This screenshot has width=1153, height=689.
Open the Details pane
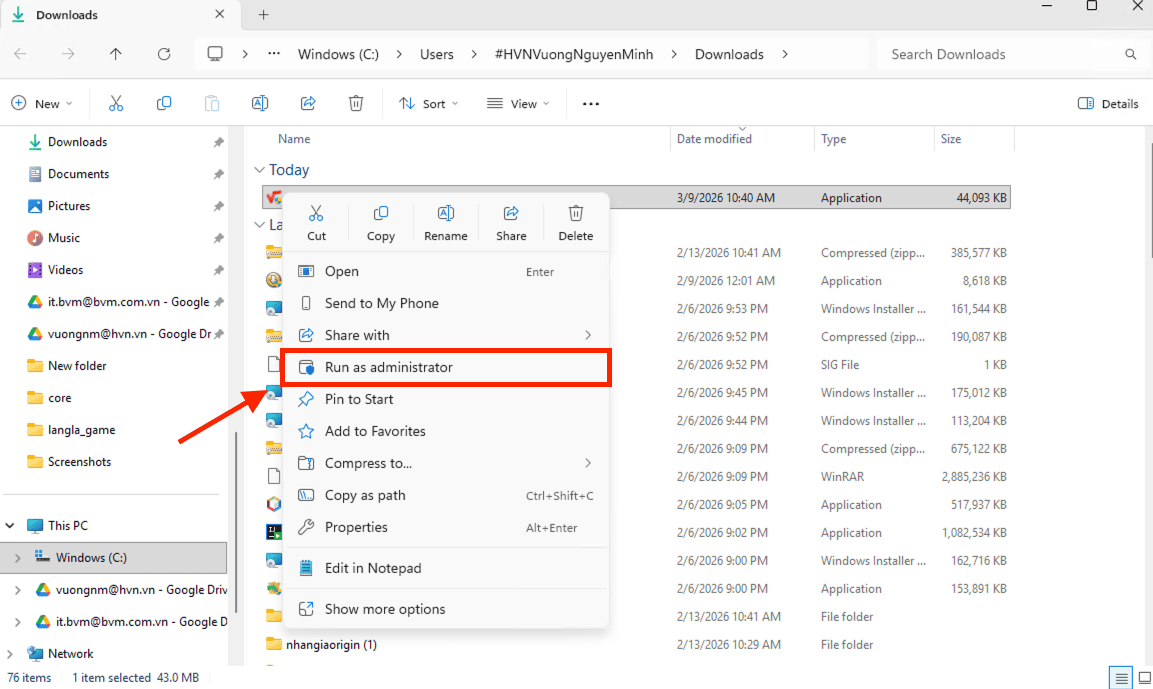pyautogui.click(x=1107, y=103)
